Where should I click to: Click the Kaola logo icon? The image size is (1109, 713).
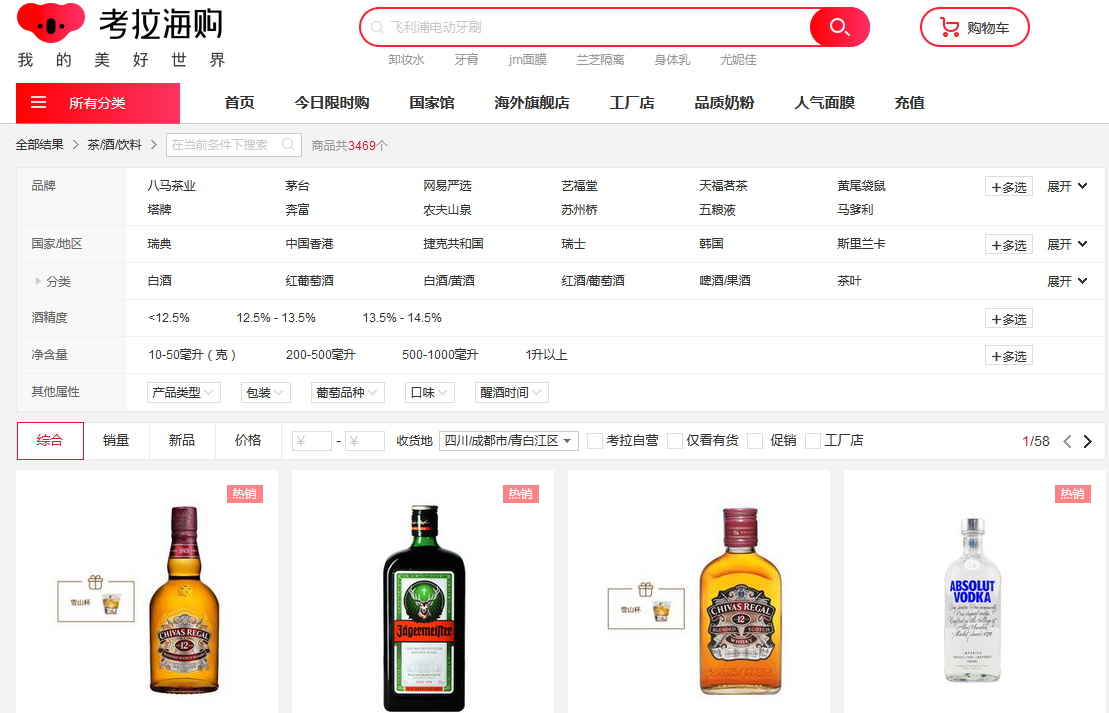(51, 22)
